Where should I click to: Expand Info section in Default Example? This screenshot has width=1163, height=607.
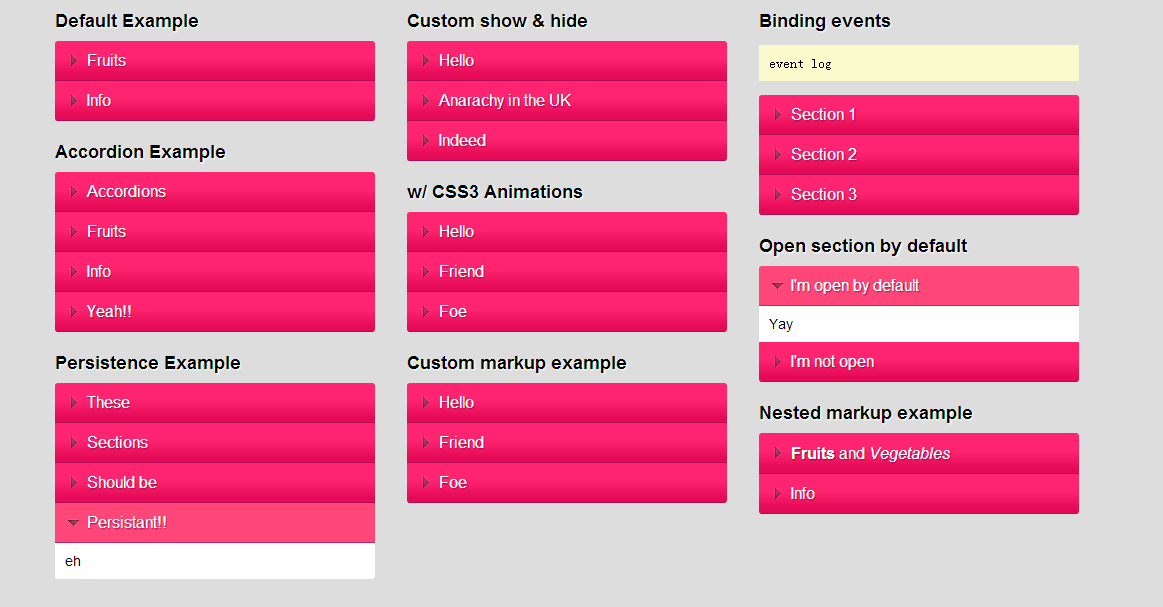click(x=215, y=101)
